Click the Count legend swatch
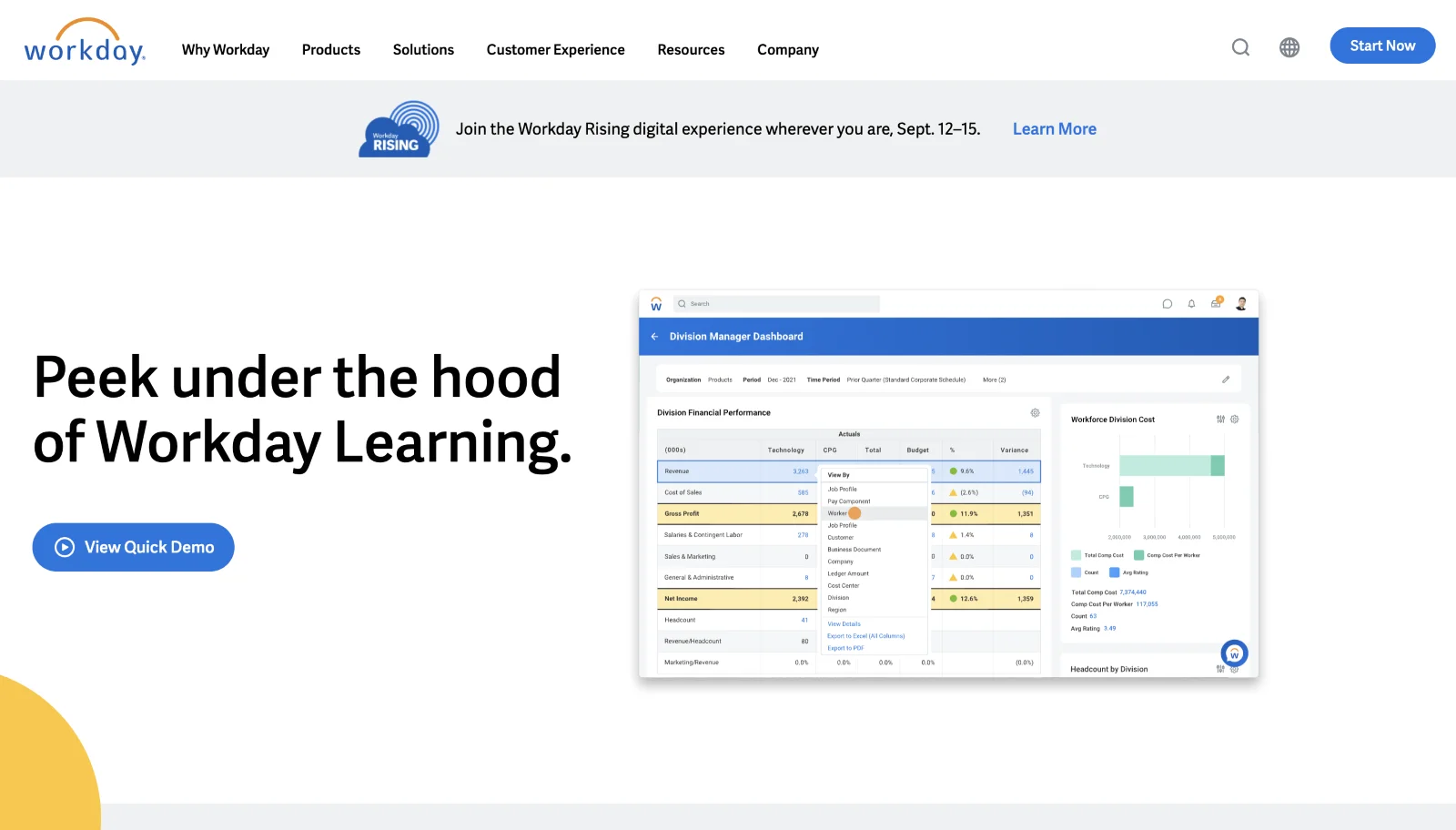1456x830 pixels. tap(1077, 572)
